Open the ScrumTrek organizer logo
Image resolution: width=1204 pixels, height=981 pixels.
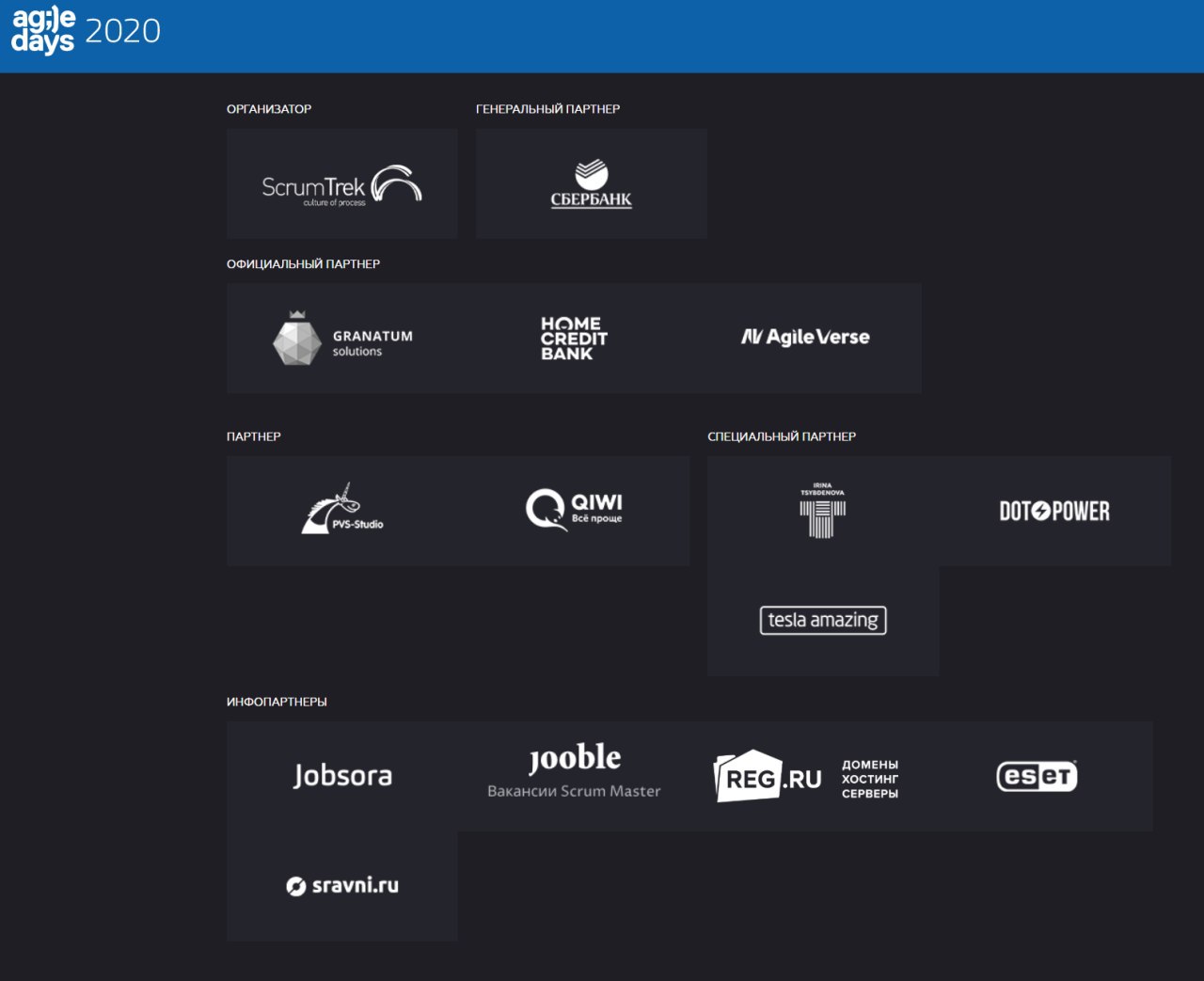341,184
